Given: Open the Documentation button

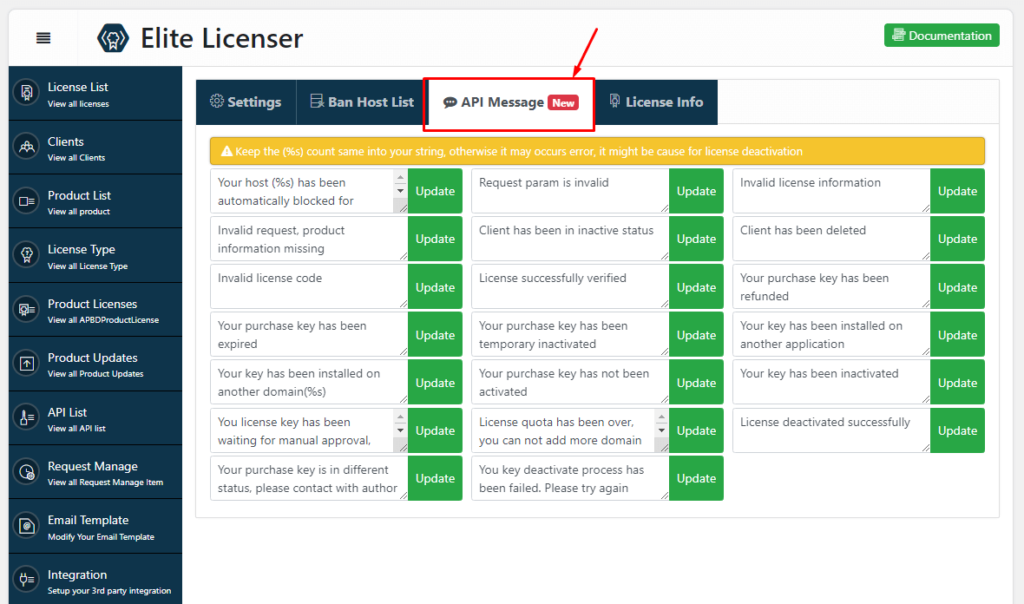Looking at the screenshot, I should point(942,35).
